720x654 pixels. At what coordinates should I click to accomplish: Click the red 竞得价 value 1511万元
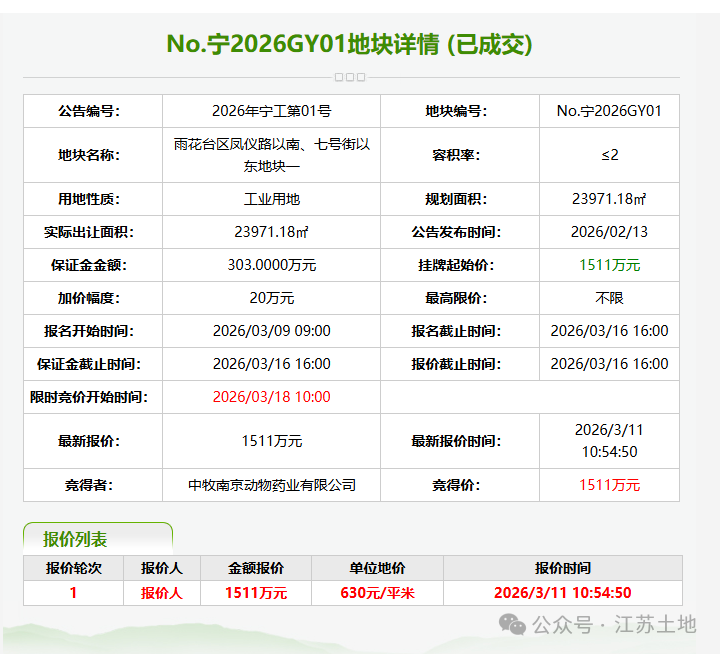pos(609,485)
